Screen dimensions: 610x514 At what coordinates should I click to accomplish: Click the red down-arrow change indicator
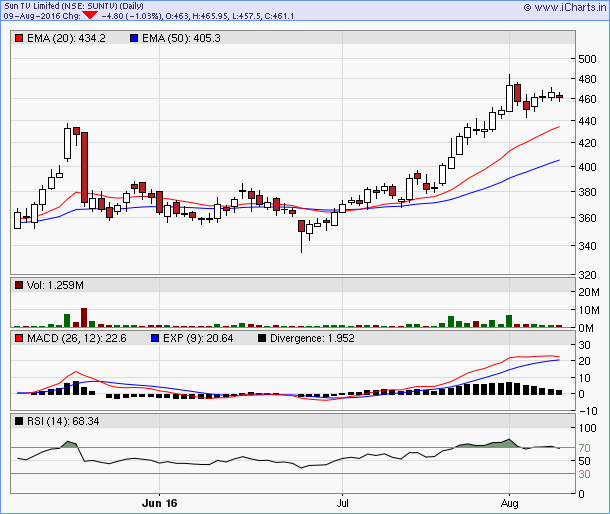coord(90,15)
